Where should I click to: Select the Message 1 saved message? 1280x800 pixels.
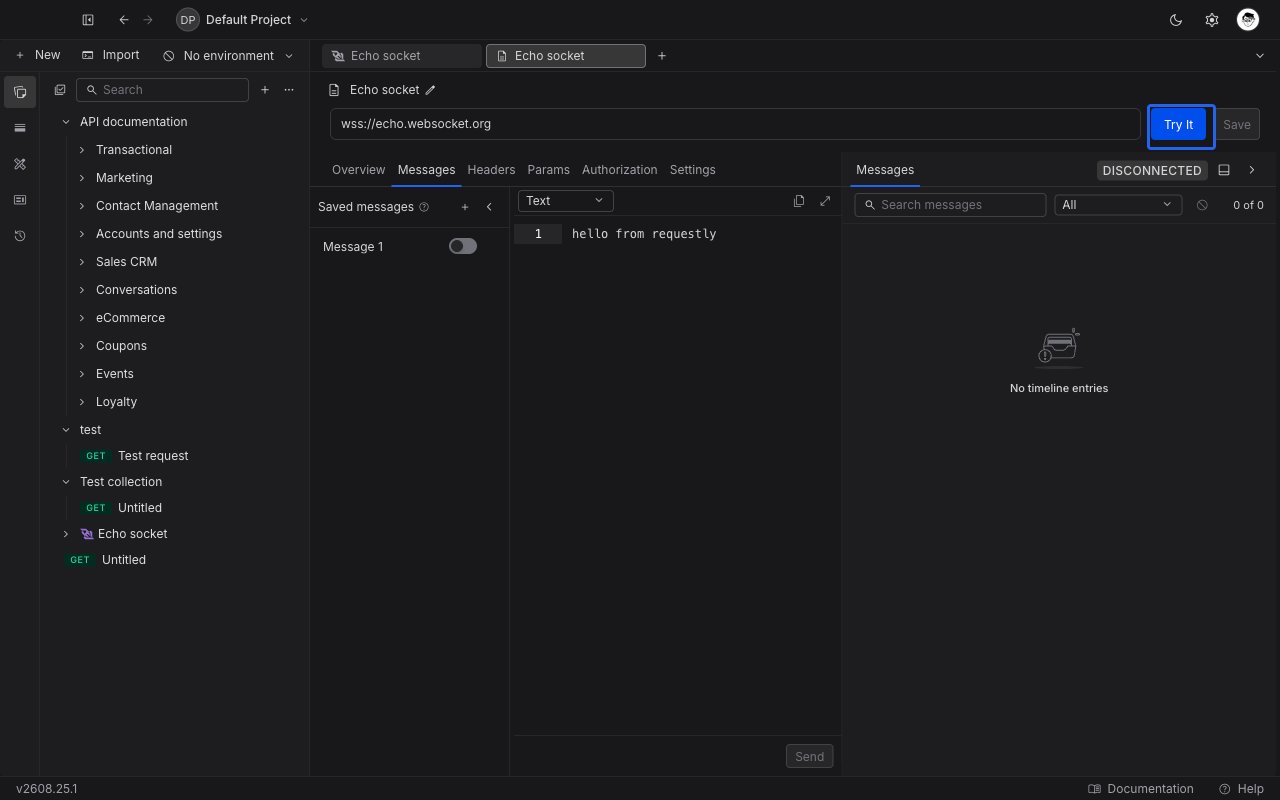(353, 247)
